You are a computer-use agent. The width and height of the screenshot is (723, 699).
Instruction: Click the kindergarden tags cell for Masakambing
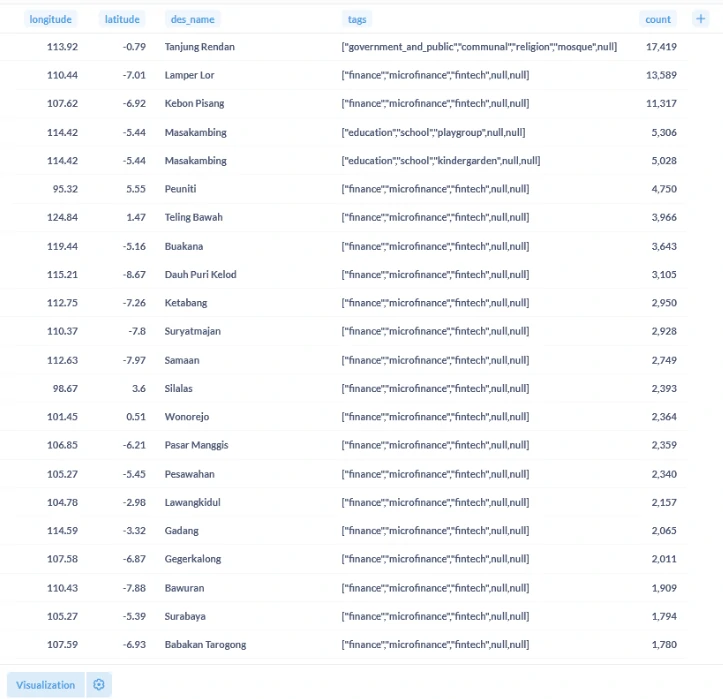(440, 161)
